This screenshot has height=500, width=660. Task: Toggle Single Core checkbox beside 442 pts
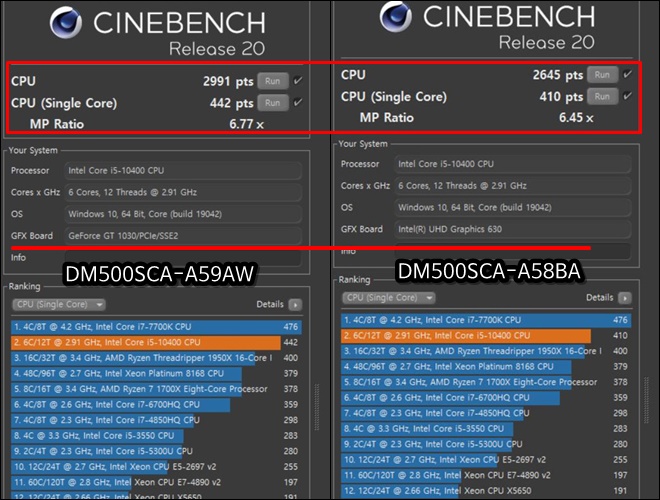(x=298, y=102)
